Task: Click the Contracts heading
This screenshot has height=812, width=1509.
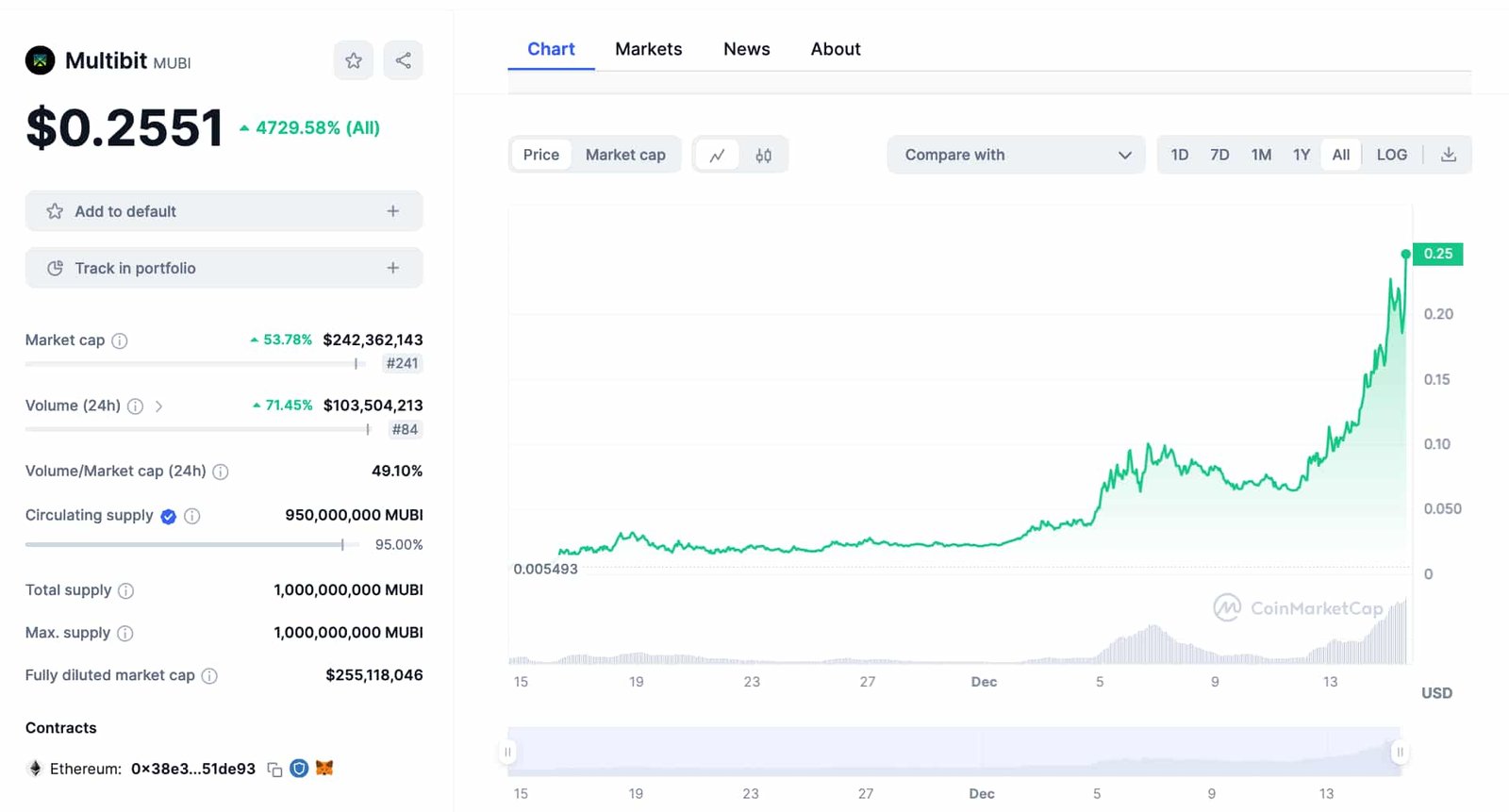Action: click(61, 728)
